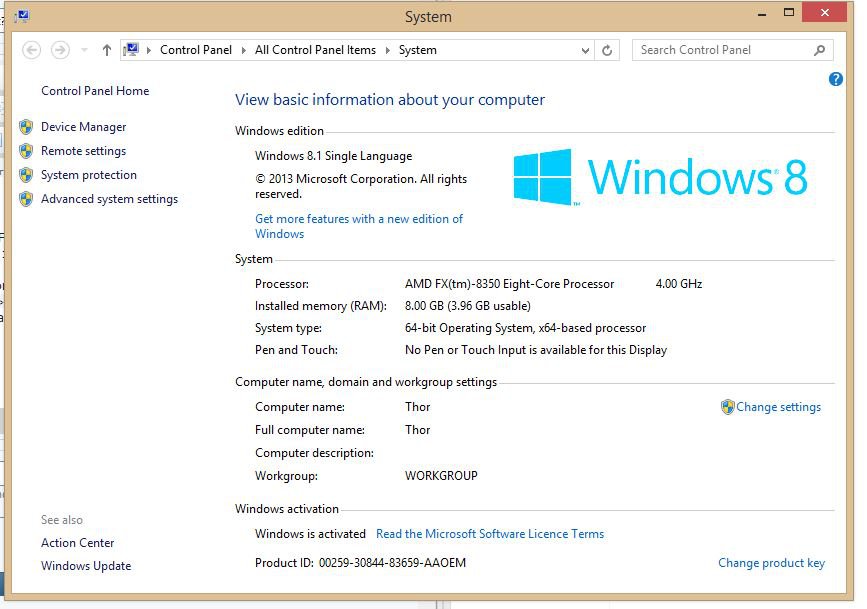Go to Control Panel Home

click(x=95, y=91)
